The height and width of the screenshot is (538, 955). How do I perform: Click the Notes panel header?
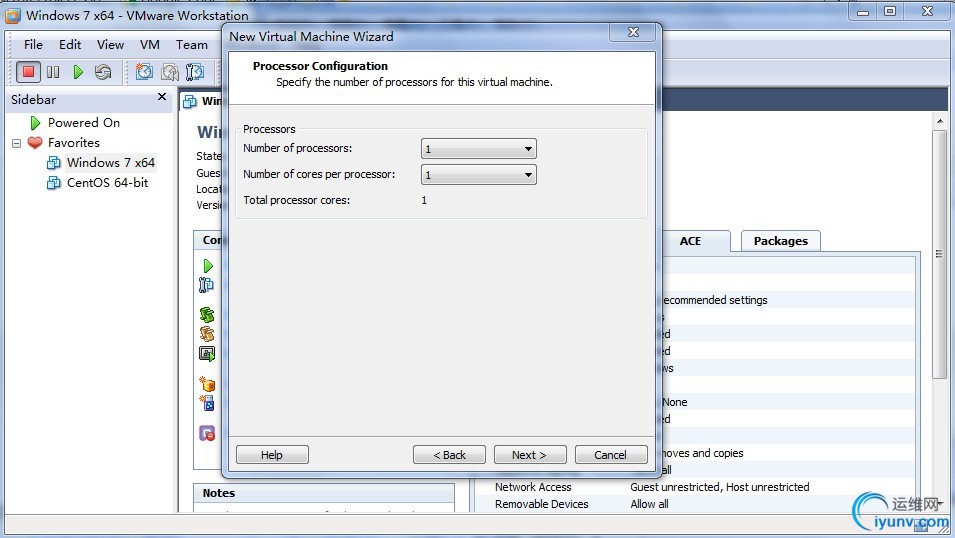[x=324, y=493]
